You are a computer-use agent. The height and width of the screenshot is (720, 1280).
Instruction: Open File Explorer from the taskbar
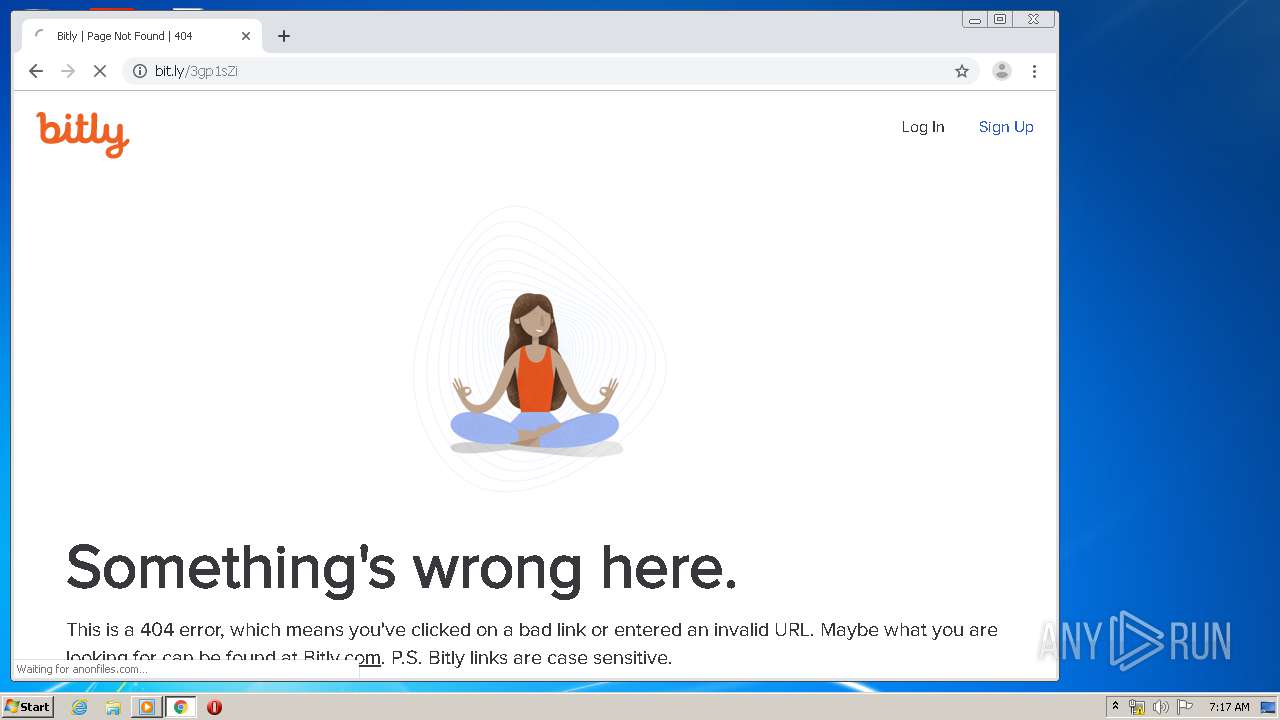[113, 707]
